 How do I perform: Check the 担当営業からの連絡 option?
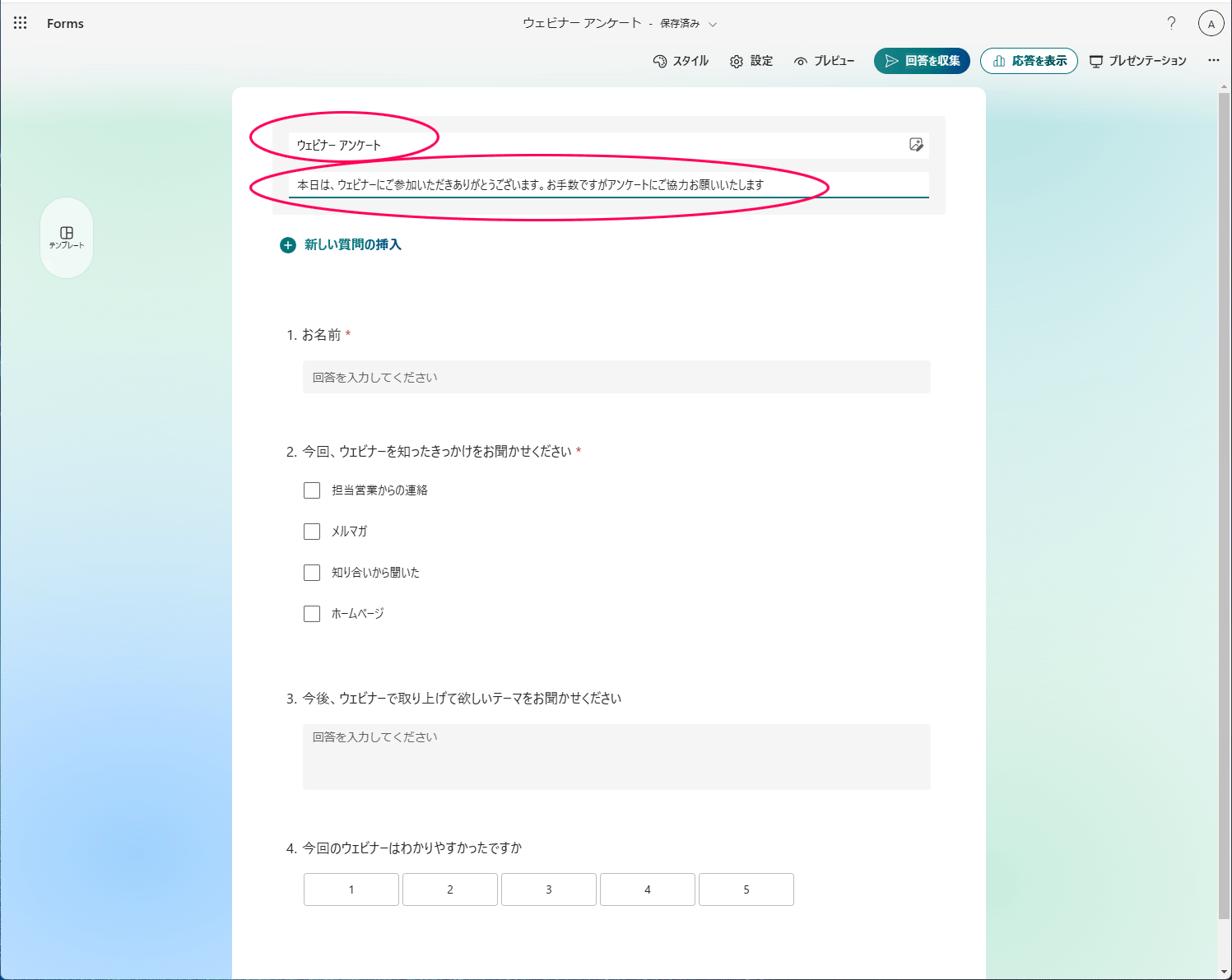coord(312,490)
